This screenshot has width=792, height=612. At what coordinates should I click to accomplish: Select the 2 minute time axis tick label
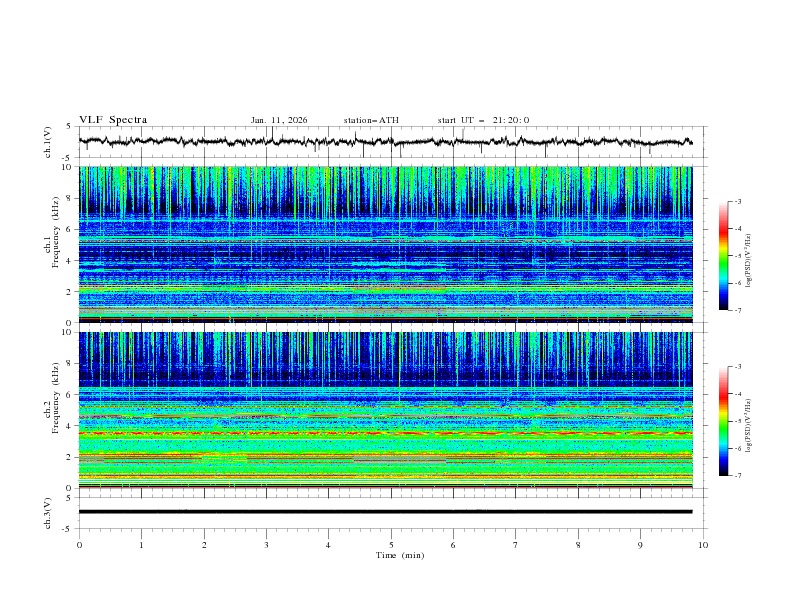click(x=204, y=545)
